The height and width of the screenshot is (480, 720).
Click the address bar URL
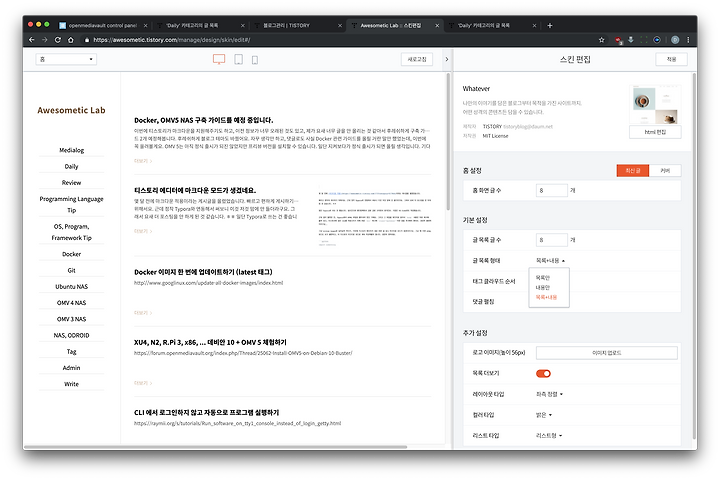pyautogui.click(x=172, y=40)
